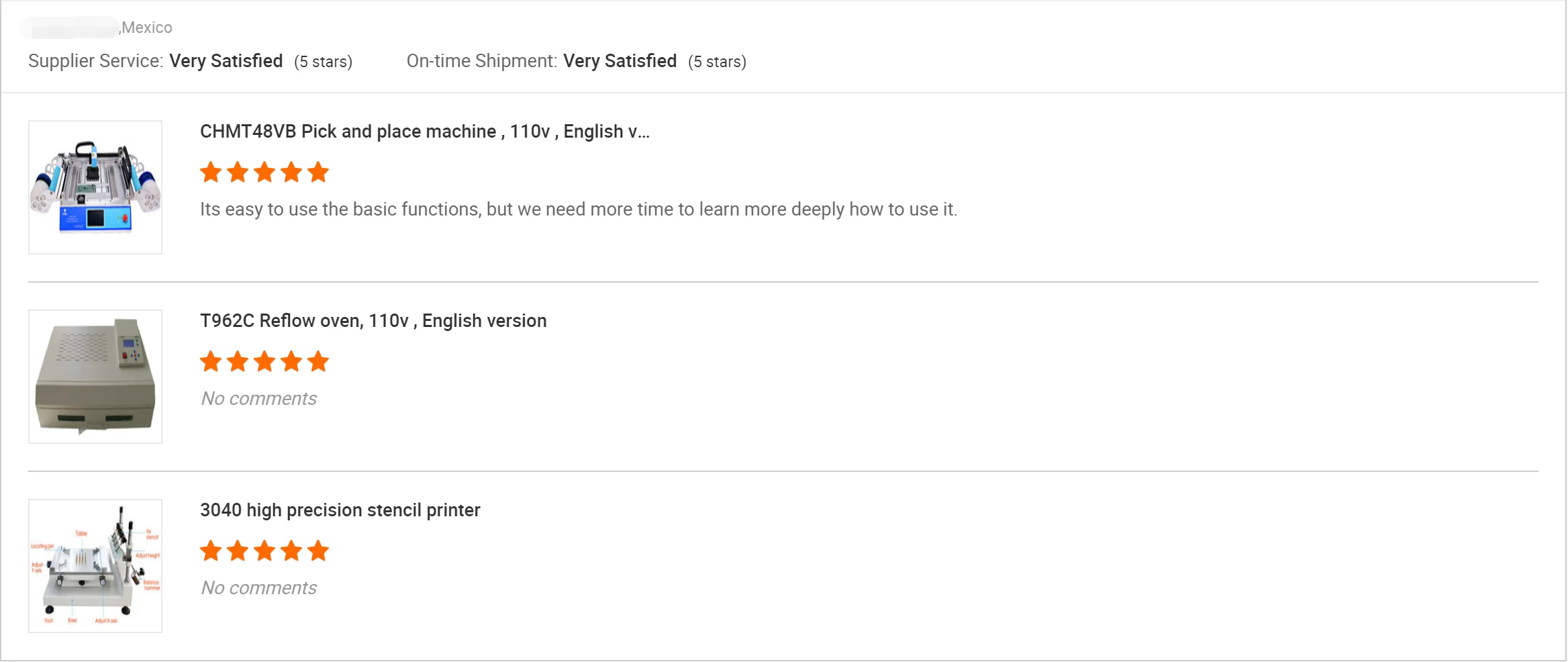Click the Supplier Service Very Satisfied rating text
Viewport: 1568px width, 662px height.
(226, 61)
